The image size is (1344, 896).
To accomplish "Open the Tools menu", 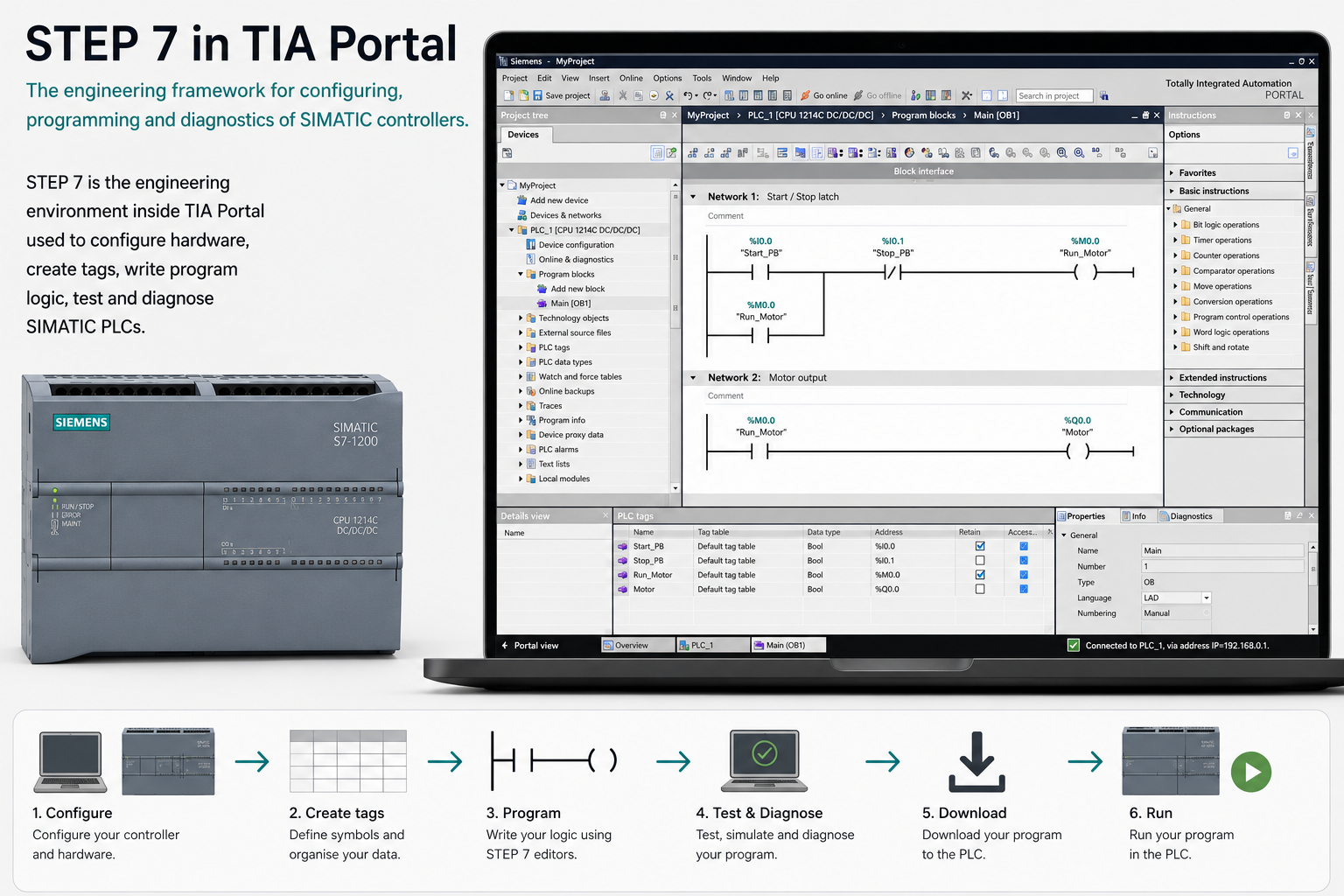I will point(702,78).
